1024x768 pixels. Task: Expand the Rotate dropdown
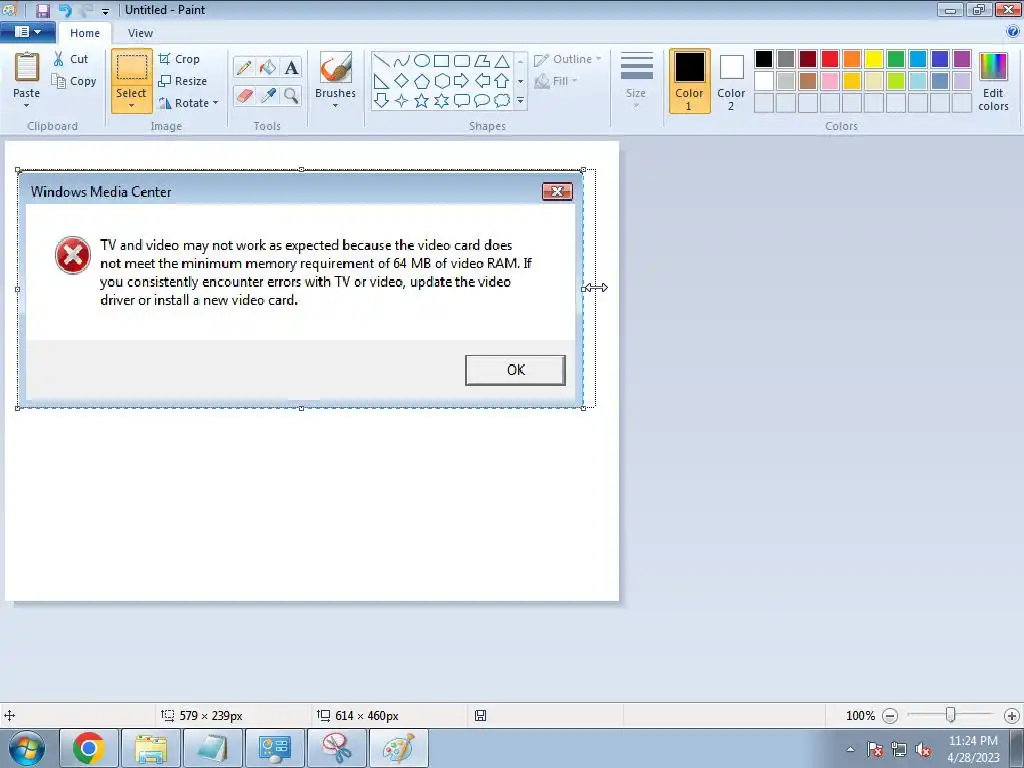[215, 103]
